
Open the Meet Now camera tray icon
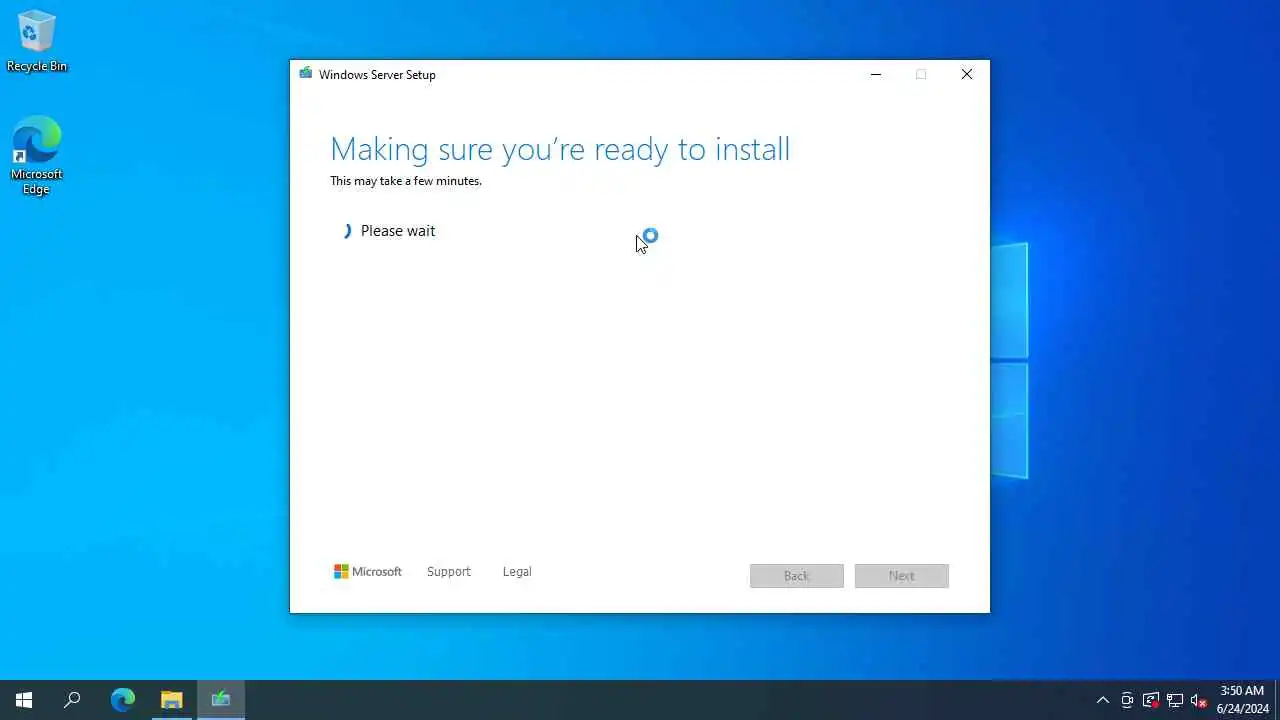(1127, 700)
